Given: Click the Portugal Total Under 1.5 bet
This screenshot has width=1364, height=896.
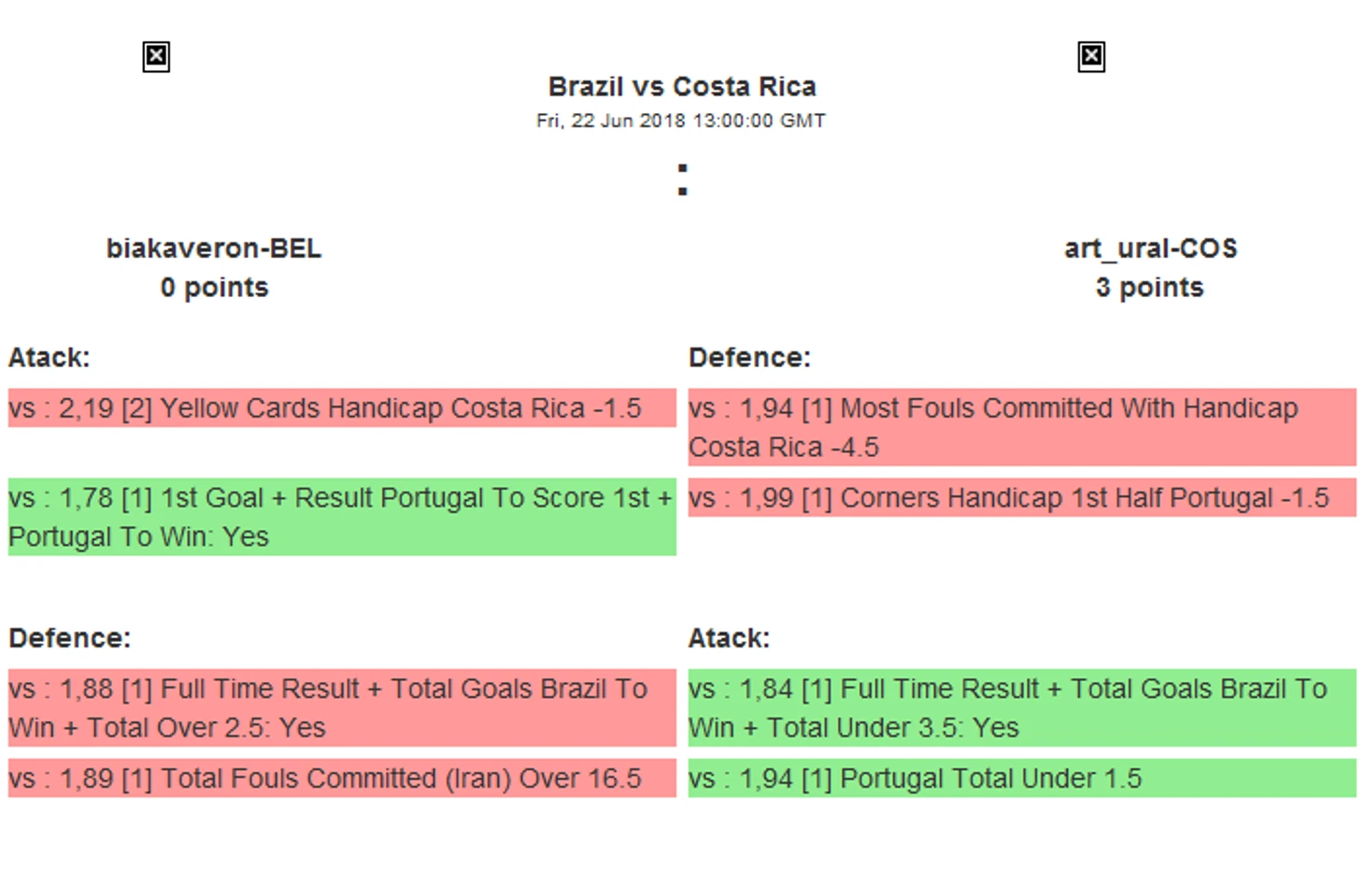Looking at the screenshot, I should tap(1021, 778).
